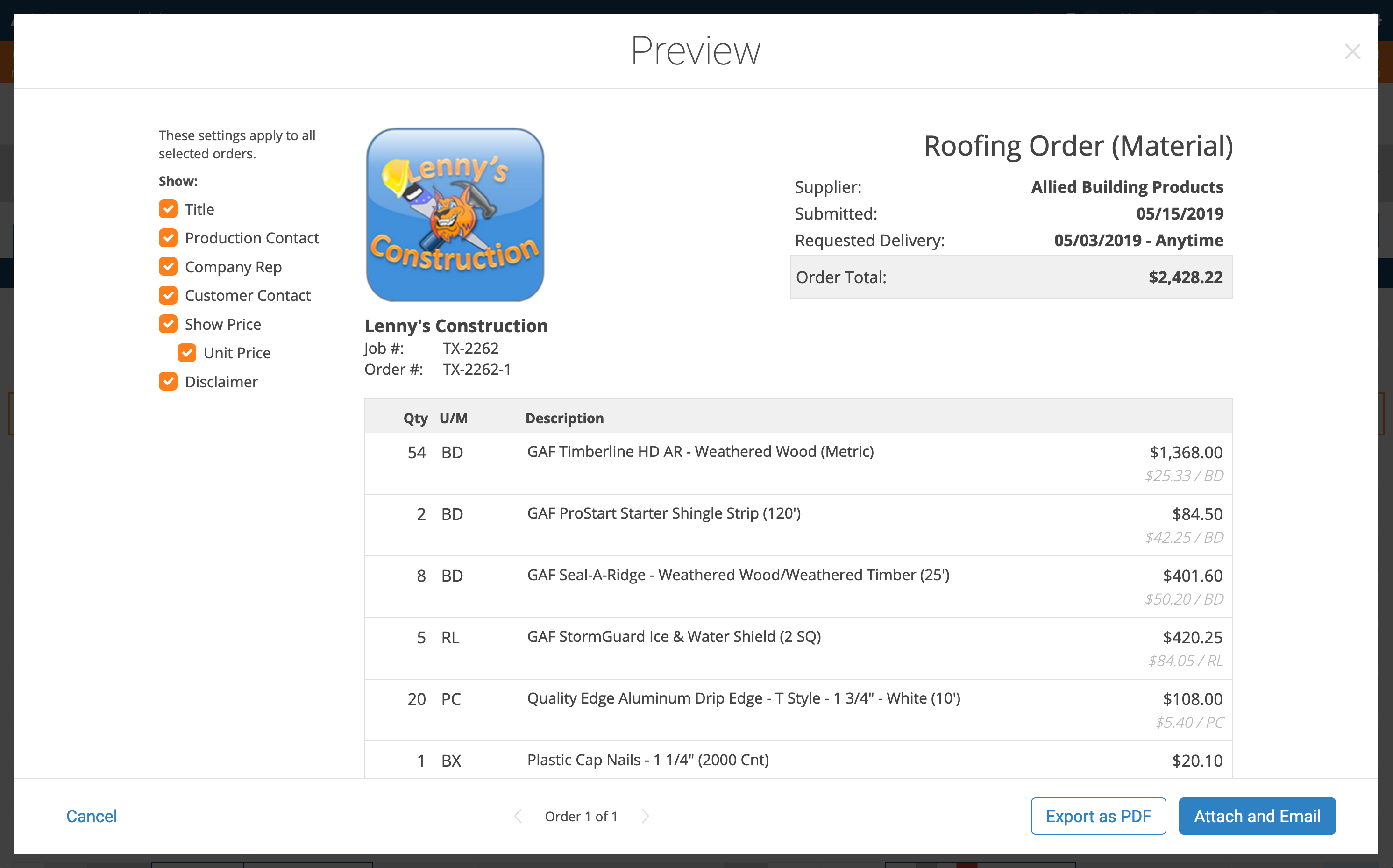Click the $401.60 line total
This screenshot has width=1393, height=868.
pyautogui.click(x=1193, y=576)
